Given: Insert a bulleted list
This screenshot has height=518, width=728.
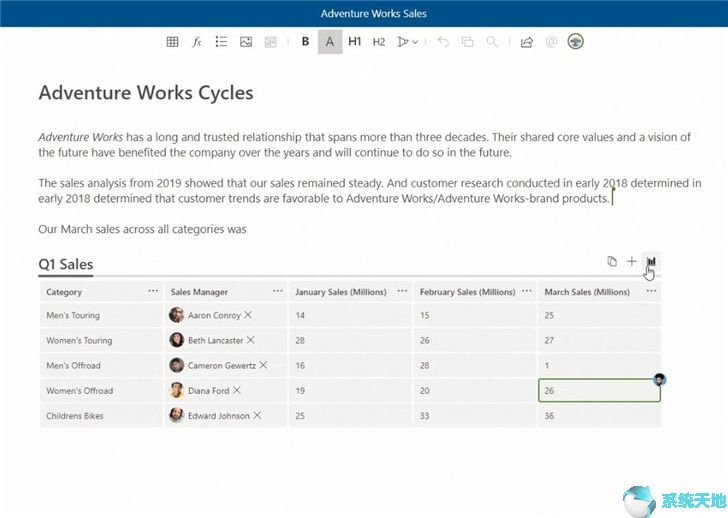Looking at the screenshot, I should coord(221,42).
